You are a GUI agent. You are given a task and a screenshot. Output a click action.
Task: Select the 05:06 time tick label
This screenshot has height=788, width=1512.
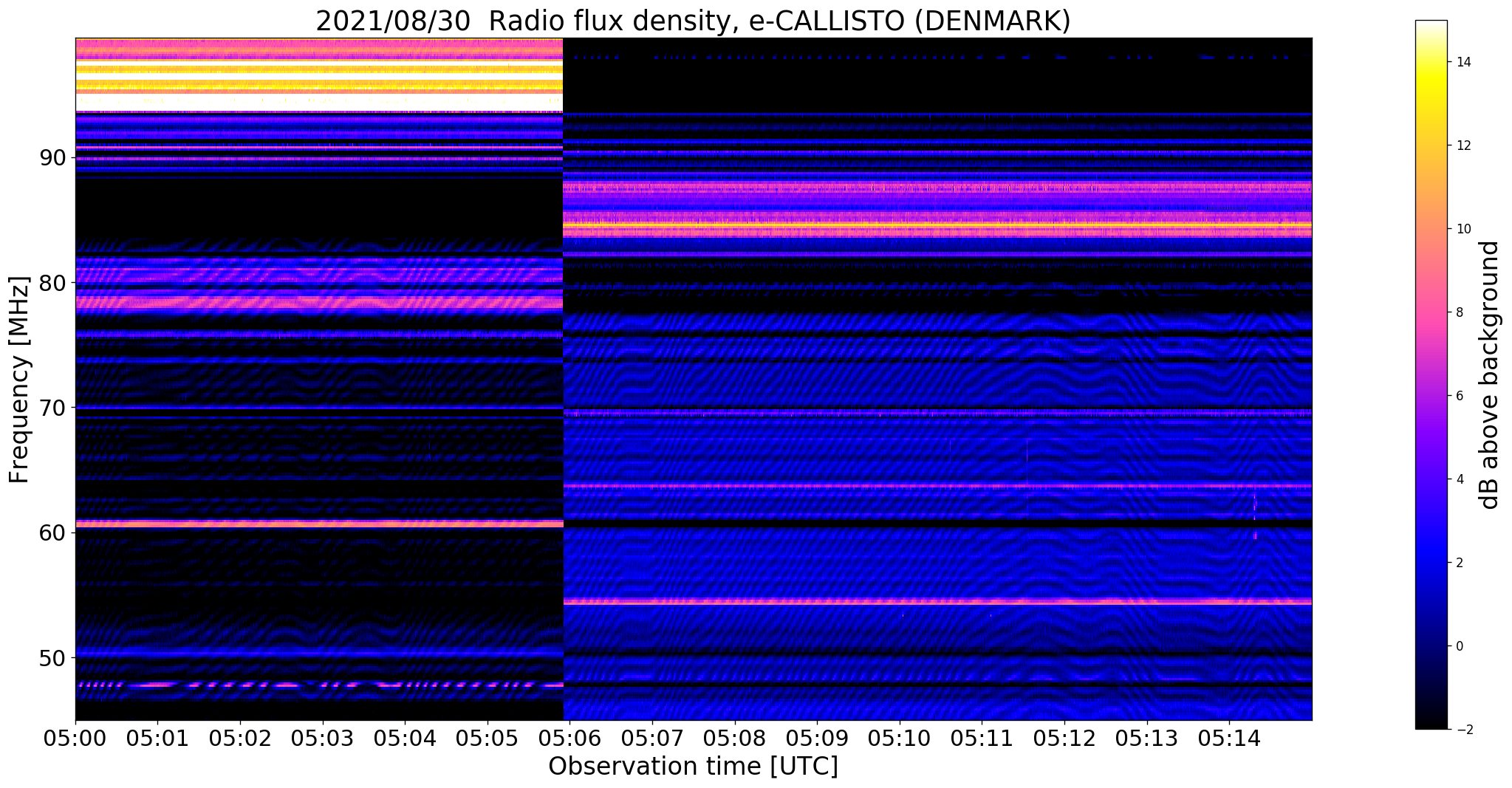point(569,738)
